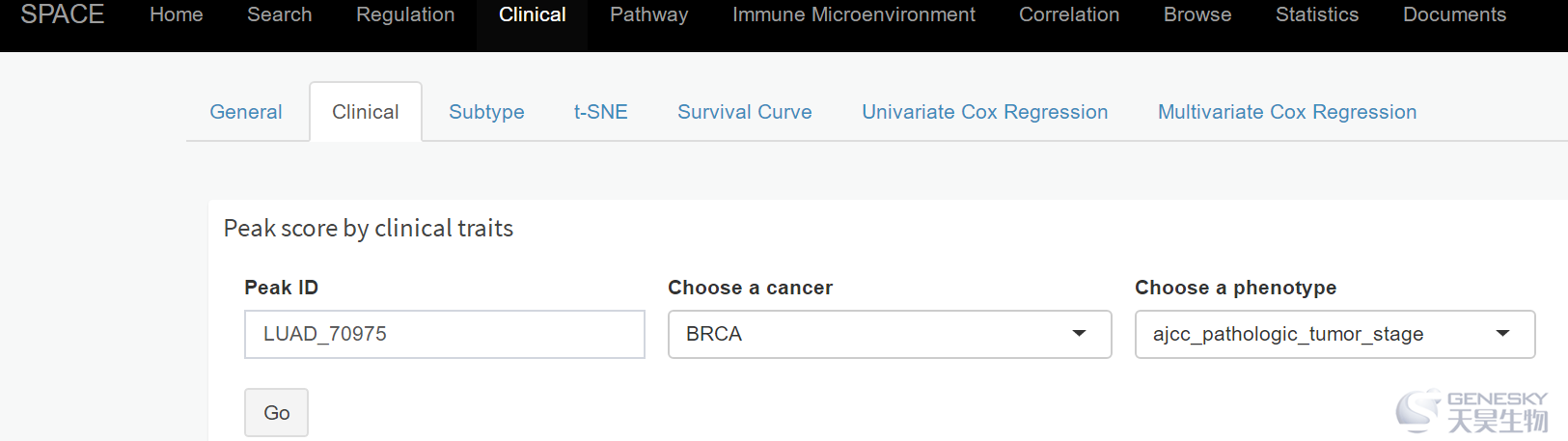
Task: Open the Pathway menu item
Action: point(649,15)
